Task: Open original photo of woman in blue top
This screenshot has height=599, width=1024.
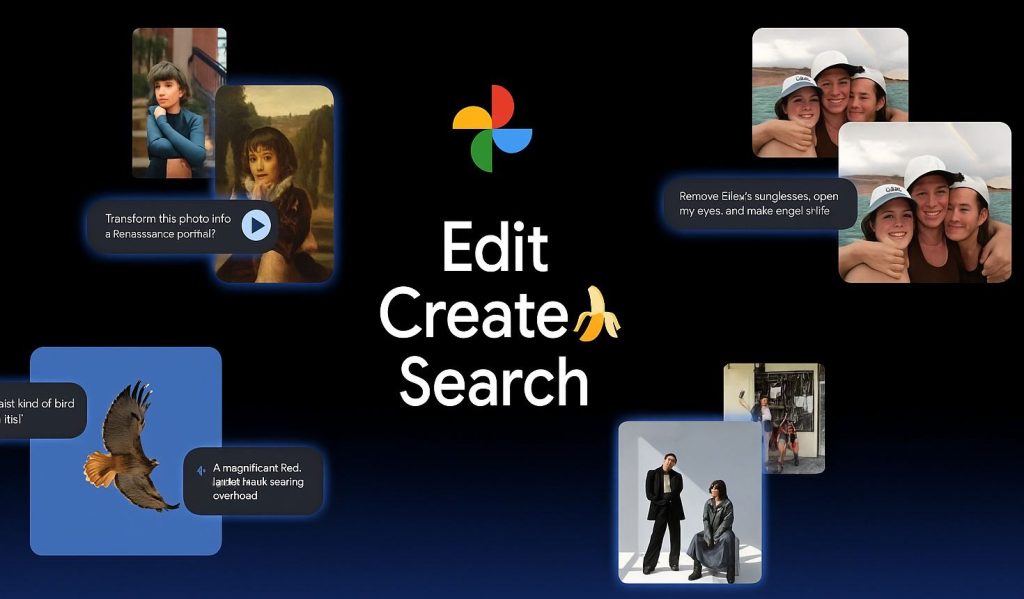Action: coord(170,100)
